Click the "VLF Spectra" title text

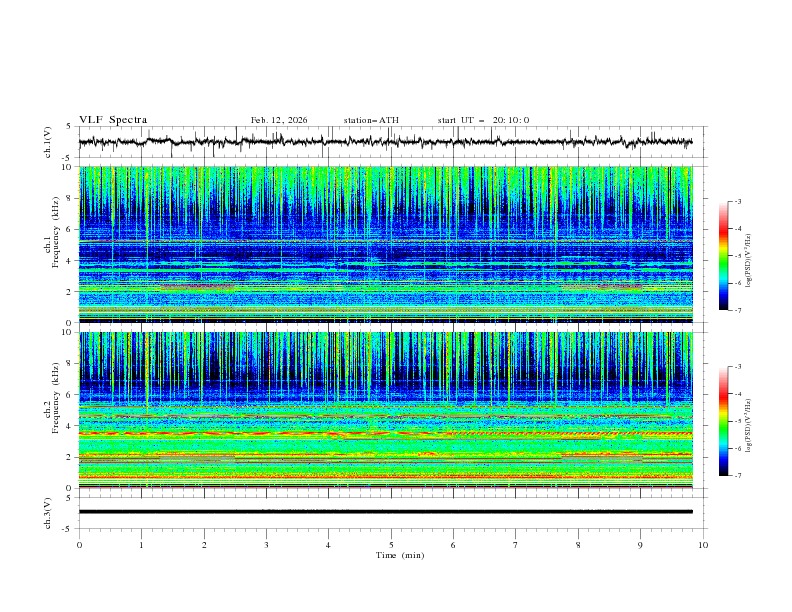coord(113,120)
